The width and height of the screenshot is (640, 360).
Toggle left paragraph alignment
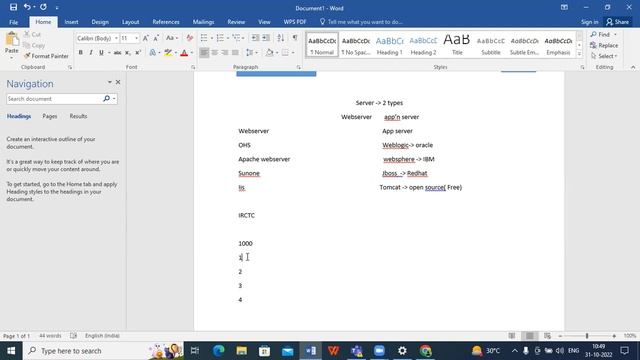[204, 53]
